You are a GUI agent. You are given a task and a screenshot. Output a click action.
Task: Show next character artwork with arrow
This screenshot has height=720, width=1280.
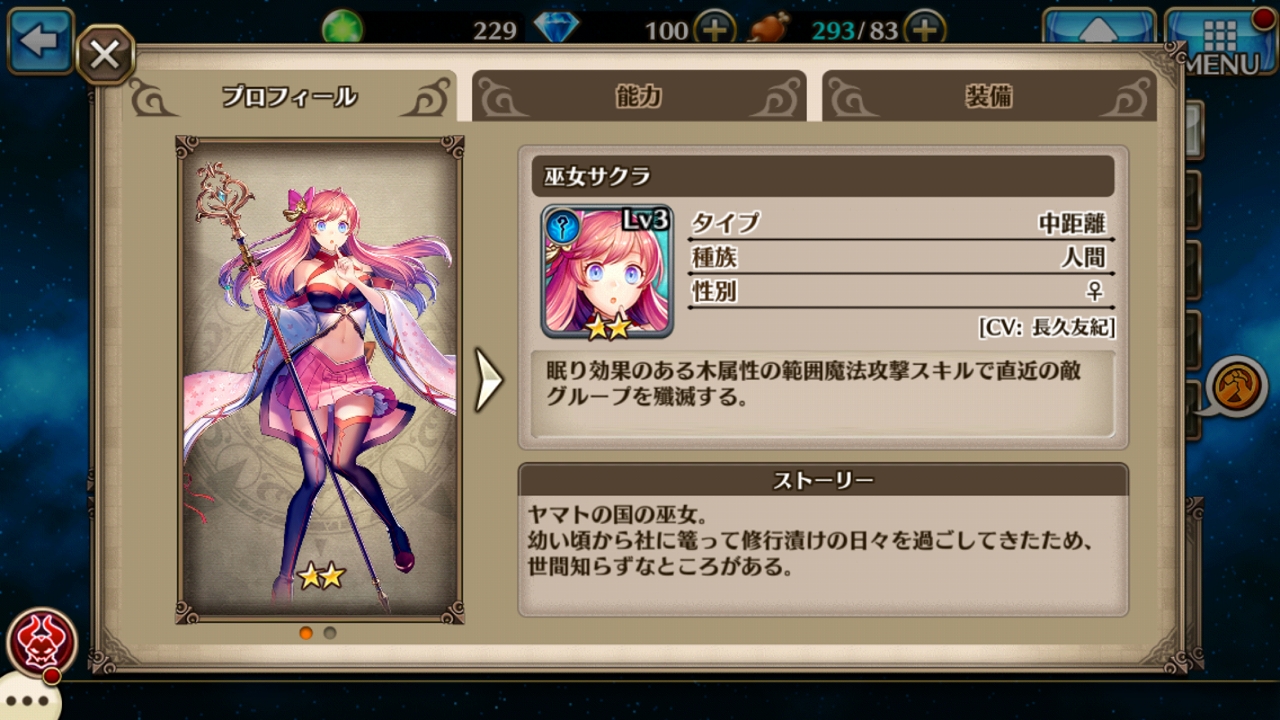[x=488, y=380]
